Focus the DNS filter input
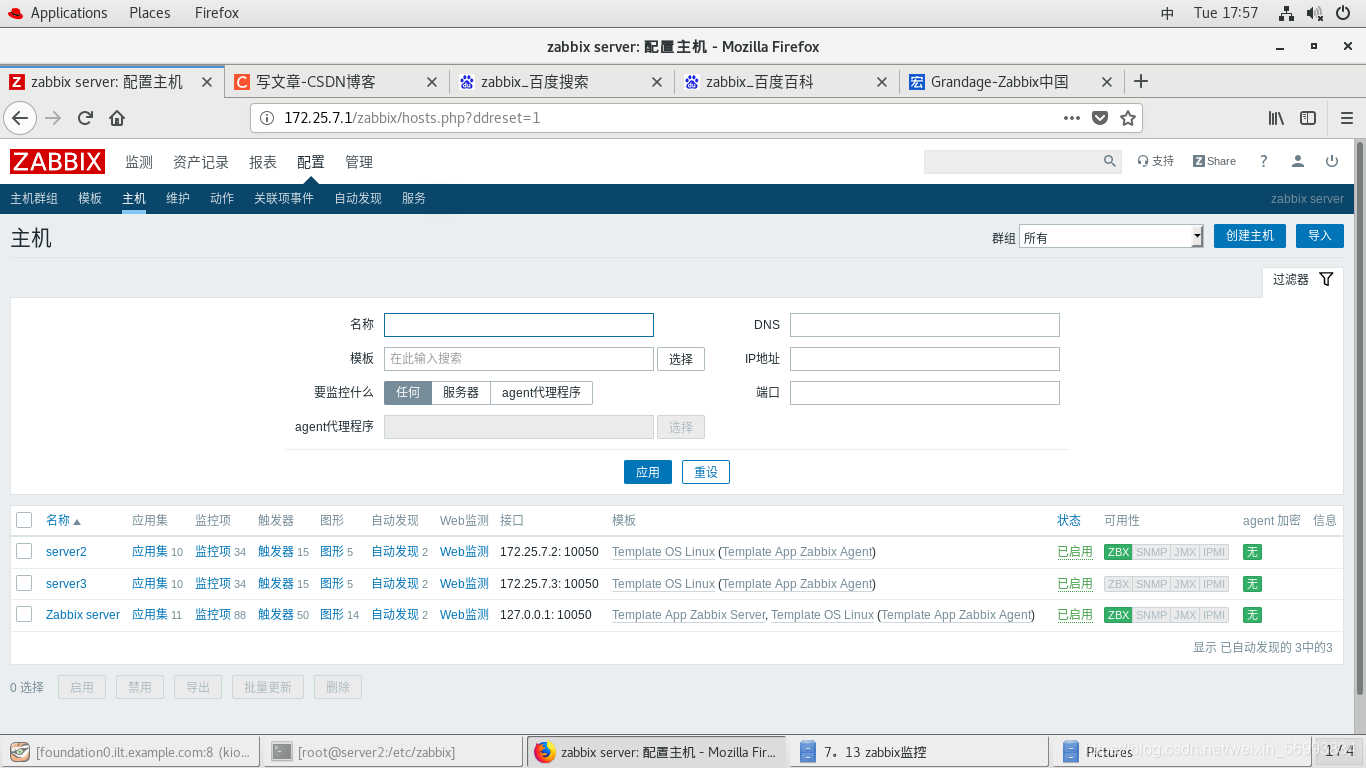1366x768 pixels. (925, 325)
